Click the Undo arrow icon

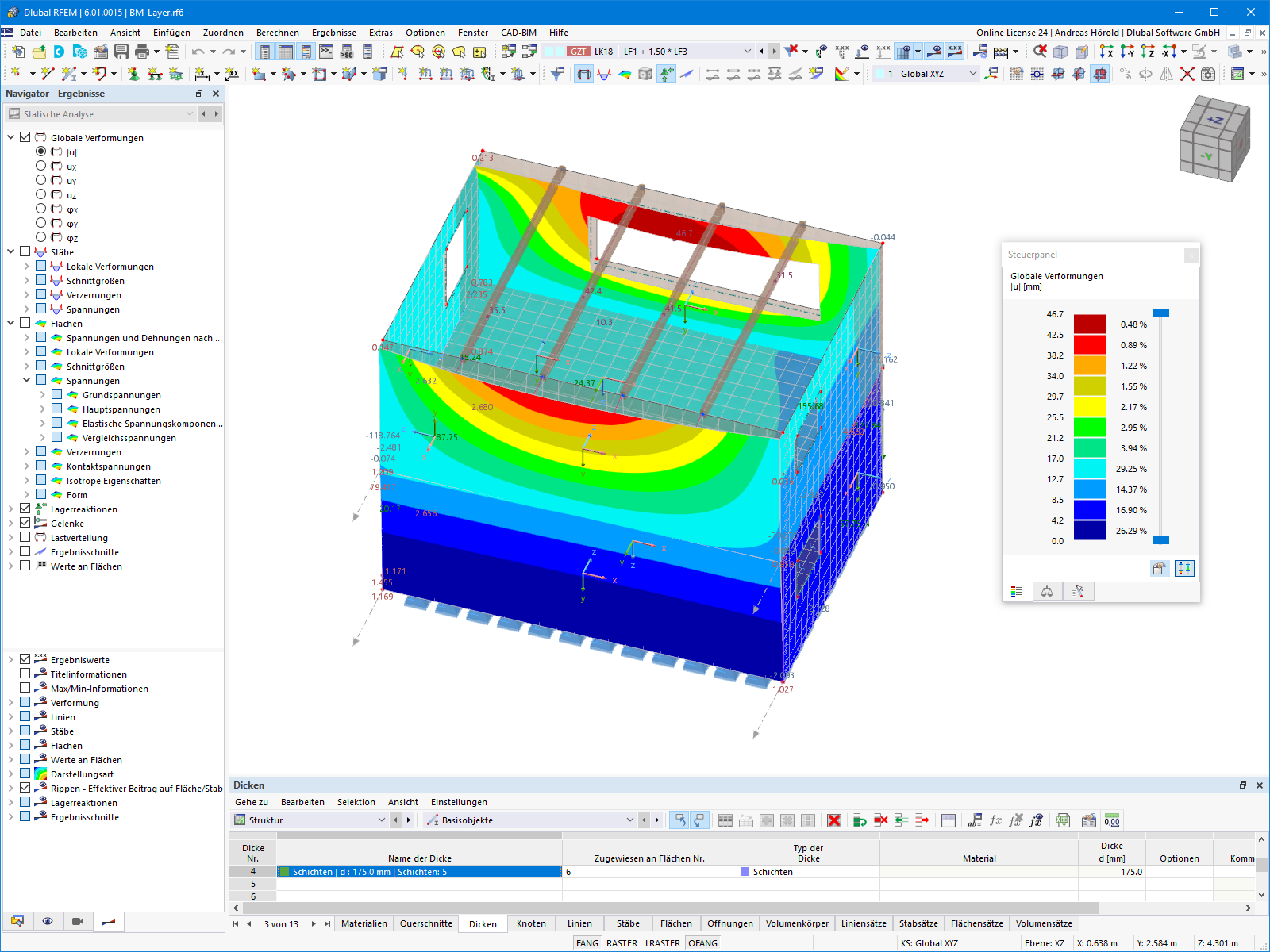click(x=198, y=52)
